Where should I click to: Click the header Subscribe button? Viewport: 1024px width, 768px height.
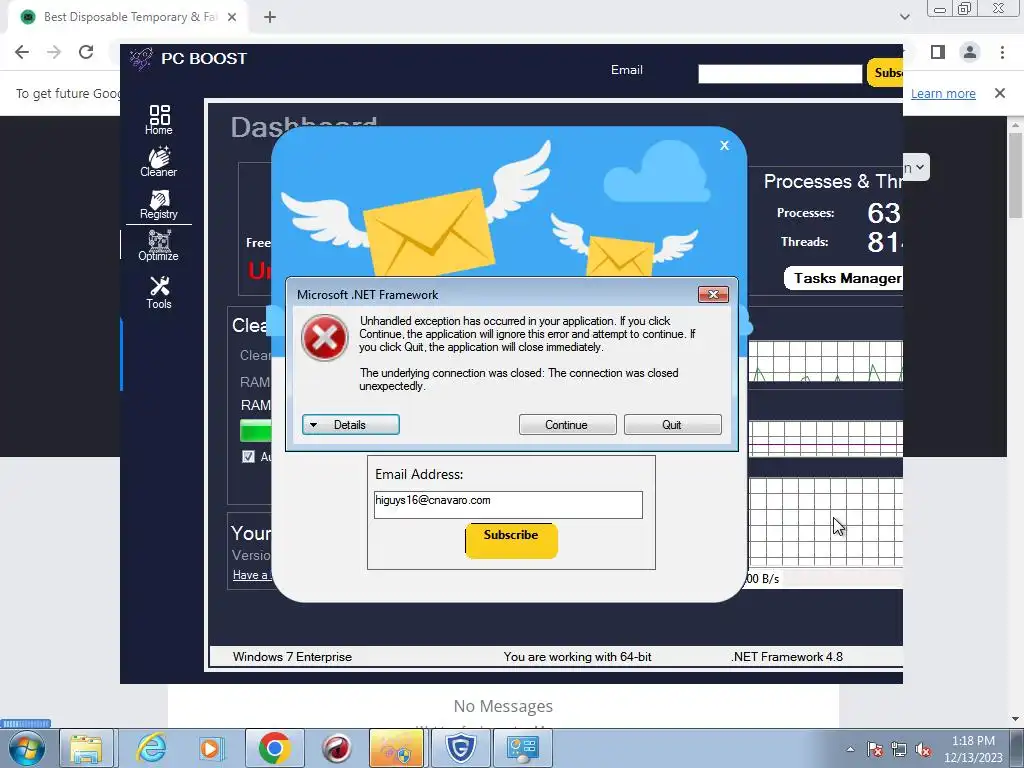(x=885, y=72)
